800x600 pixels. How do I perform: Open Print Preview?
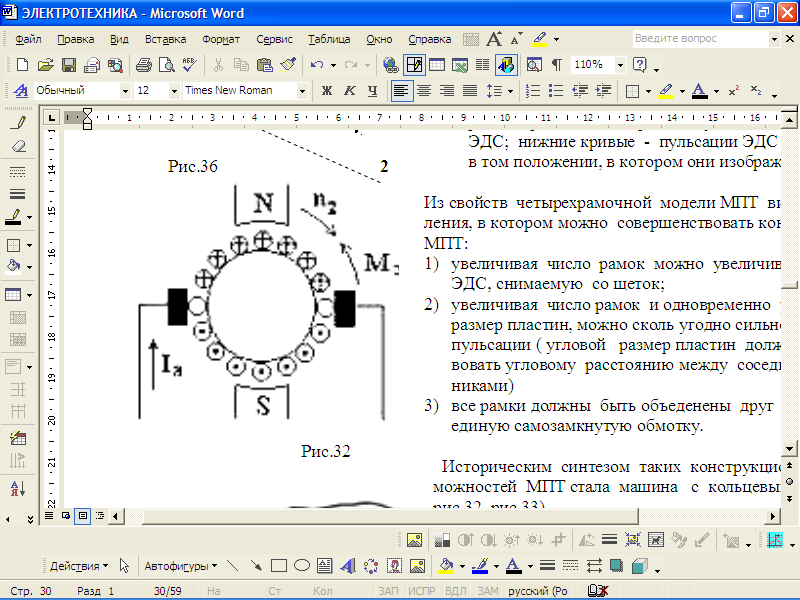click(167, 65)
